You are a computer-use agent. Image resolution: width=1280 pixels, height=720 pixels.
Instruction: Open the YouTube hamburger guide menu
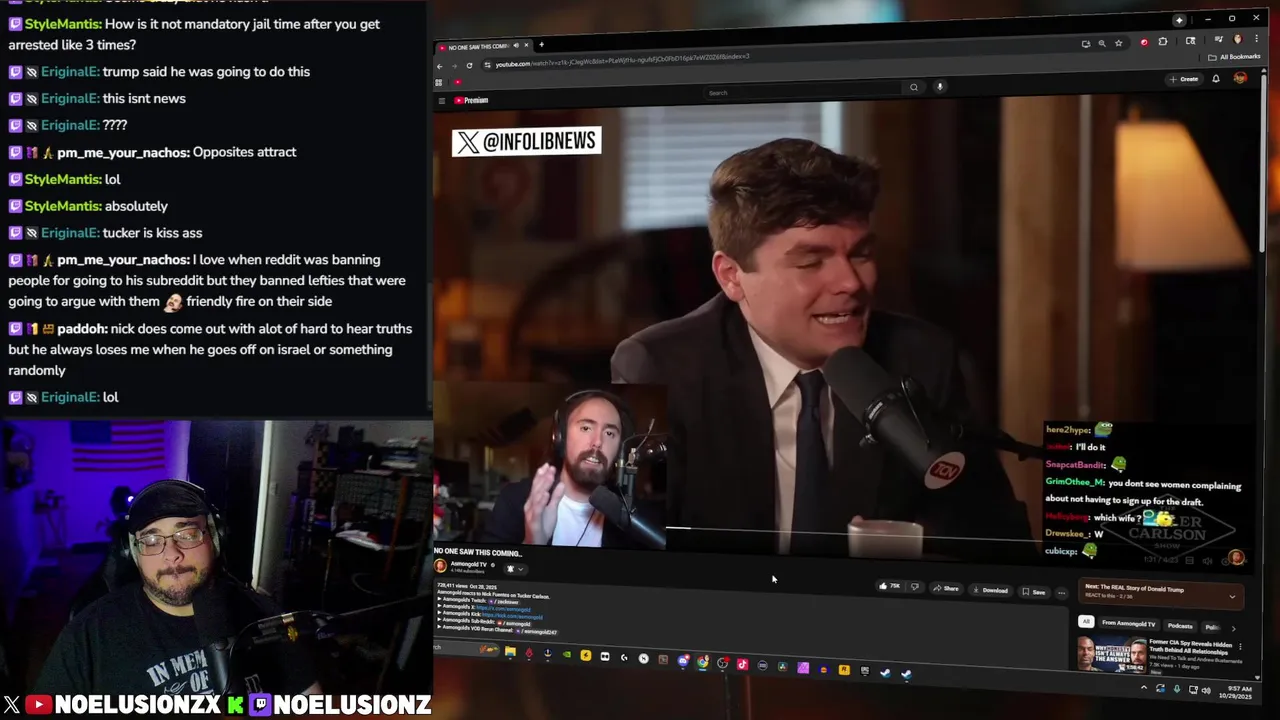click(442, 101)
